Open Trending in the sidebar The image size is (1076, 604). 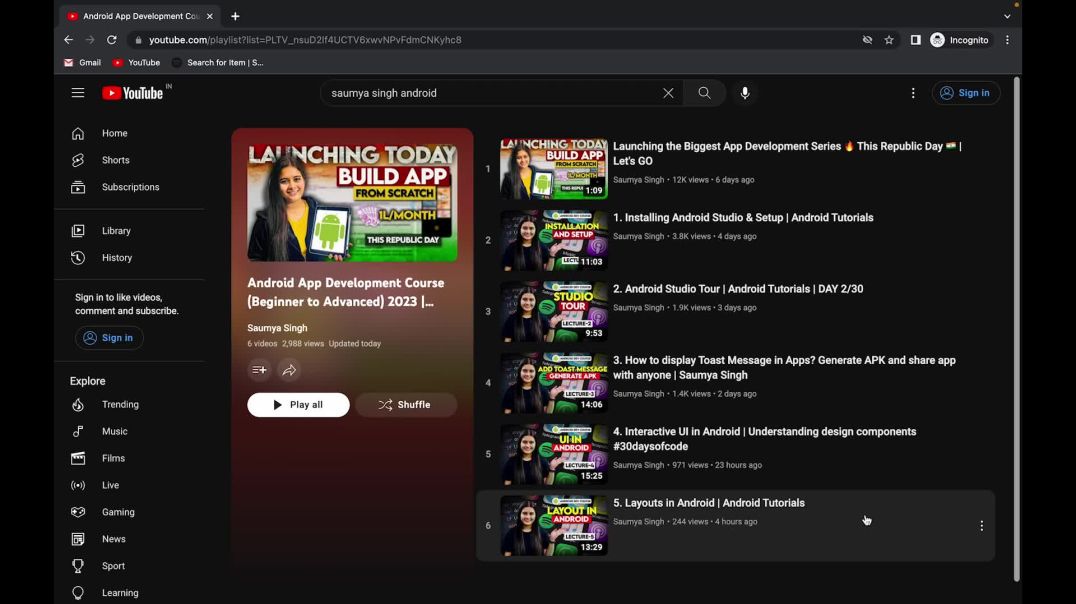120,405
